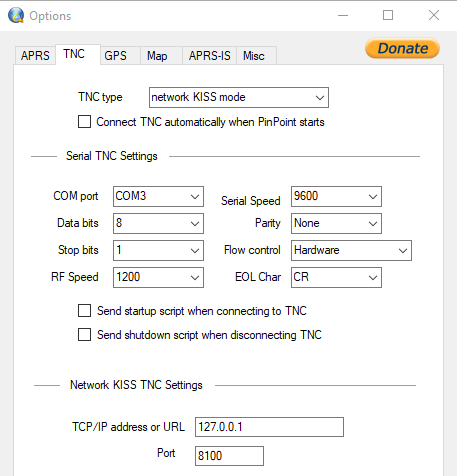457x476 pixels.
Task: Click the Donate button
Action: pyautogui.click(x=402, y=48)
